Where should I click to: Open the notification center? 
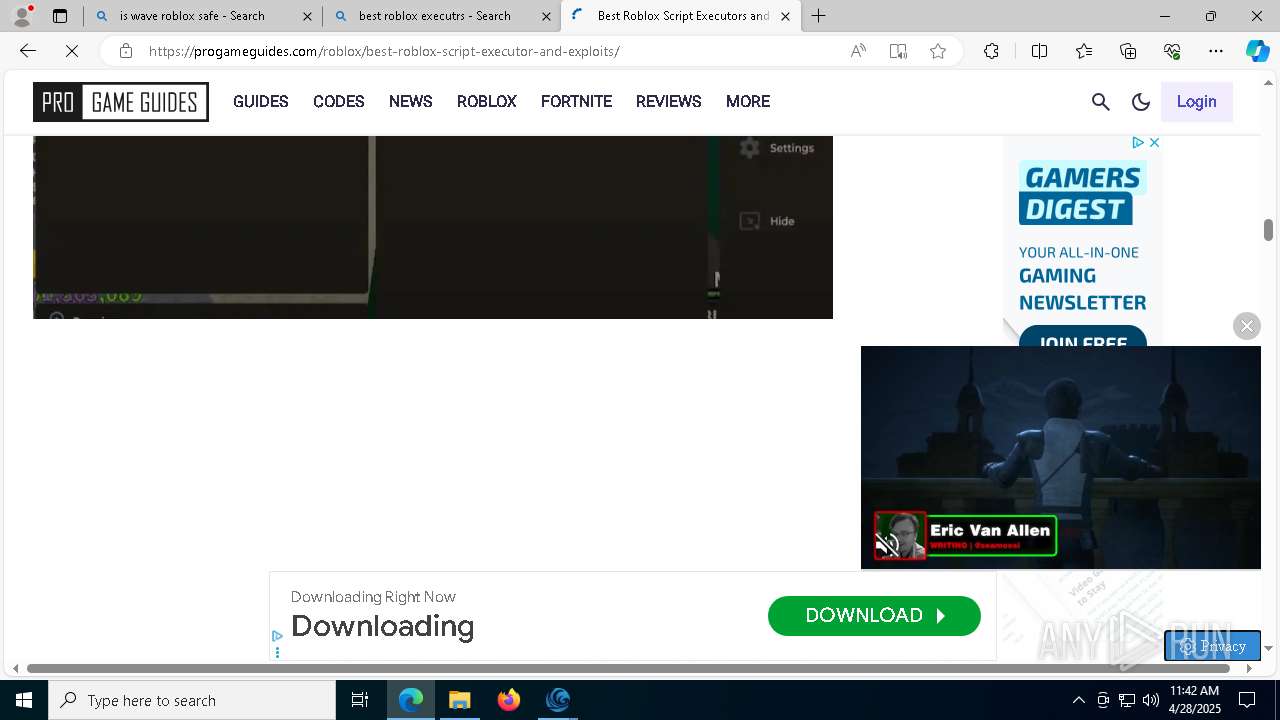1247,700
